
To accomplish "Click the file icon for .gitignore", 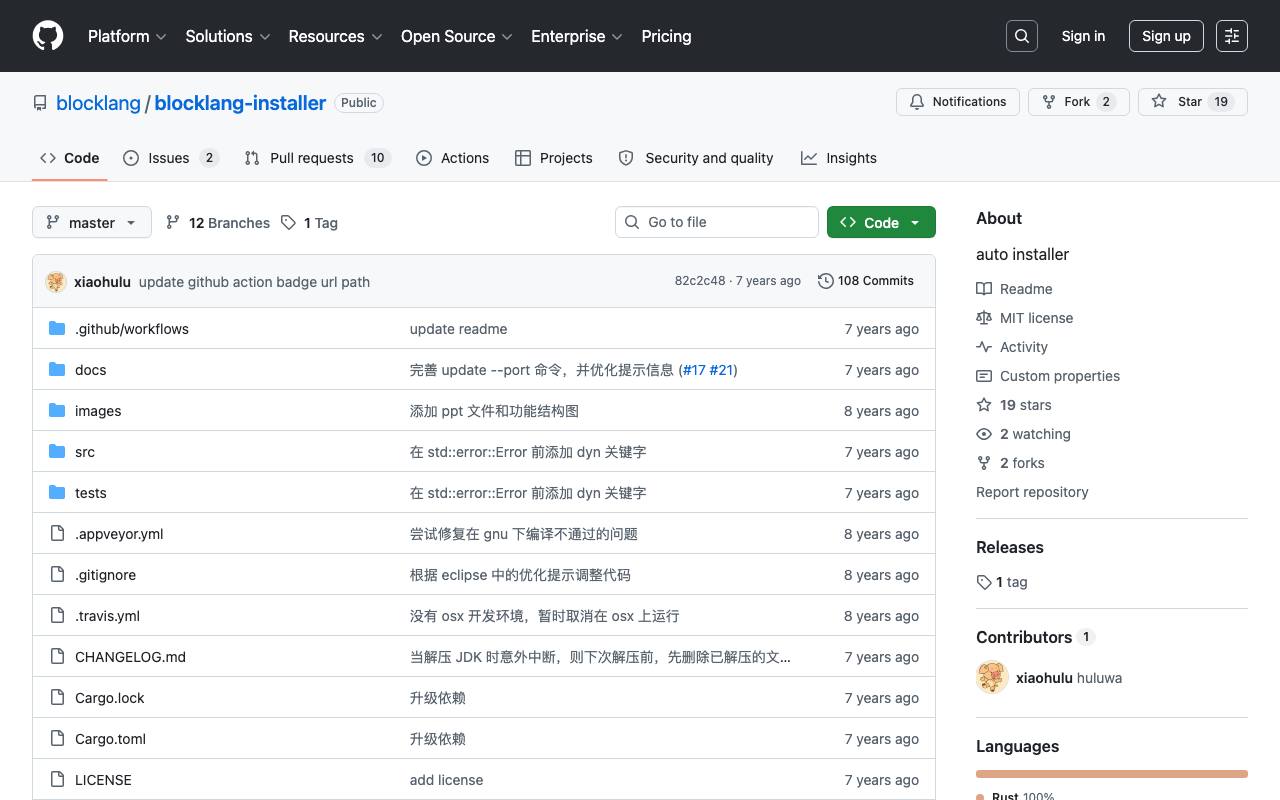I will [57, 574].
